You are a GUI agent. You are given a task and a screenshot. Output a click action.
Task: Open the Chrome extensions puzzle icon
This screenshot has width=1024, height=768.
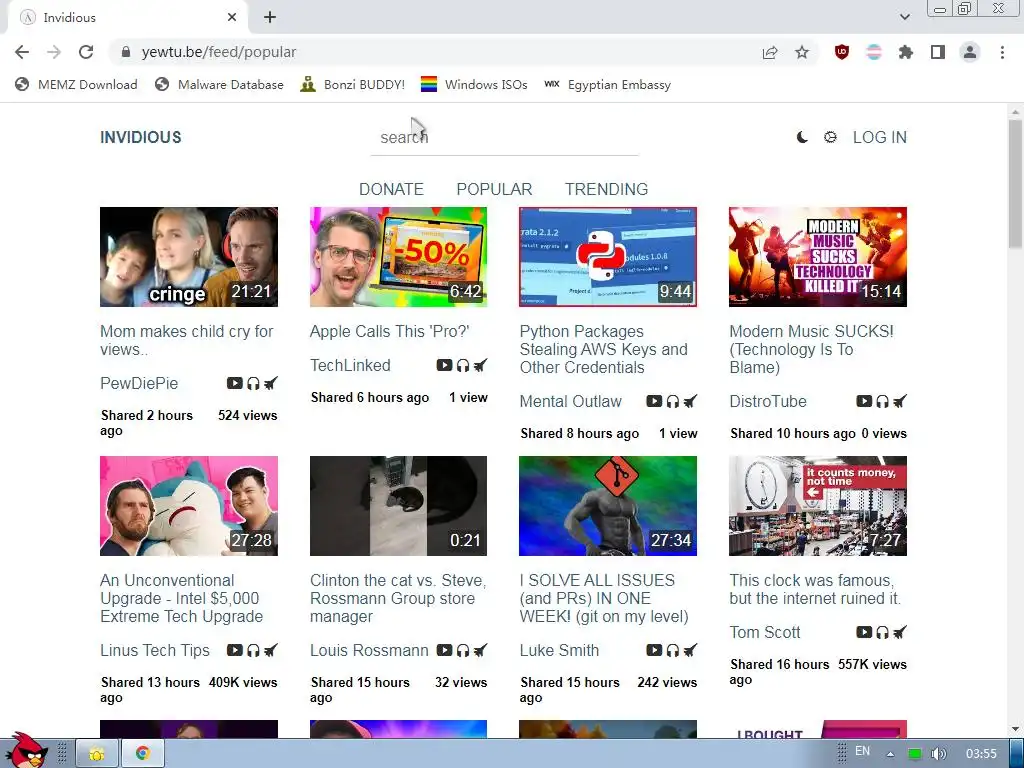click(x=906, y=52)
